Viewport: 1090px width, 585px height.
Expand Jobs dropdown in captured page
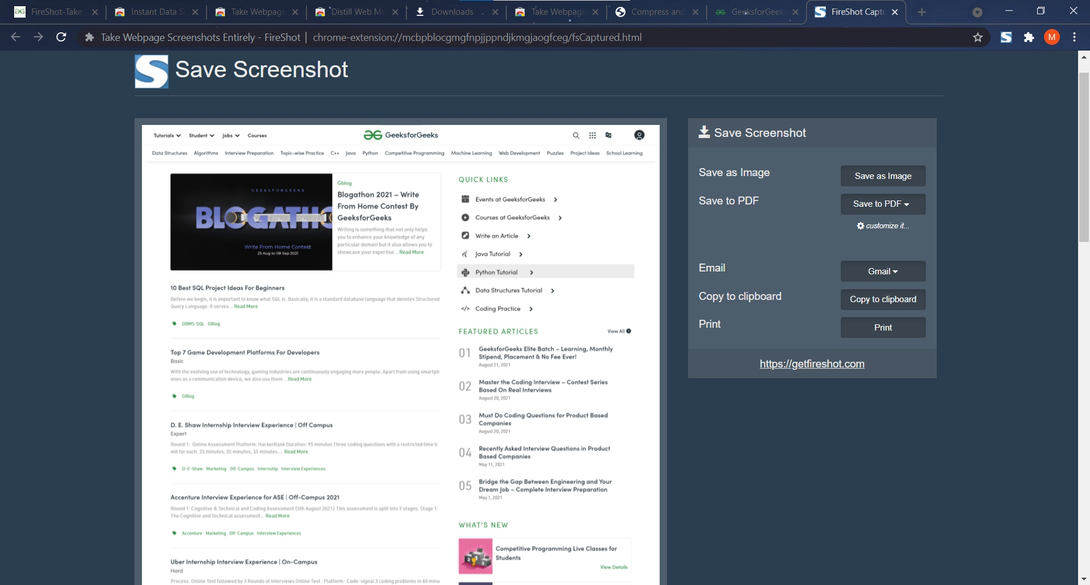coord(231,135)
